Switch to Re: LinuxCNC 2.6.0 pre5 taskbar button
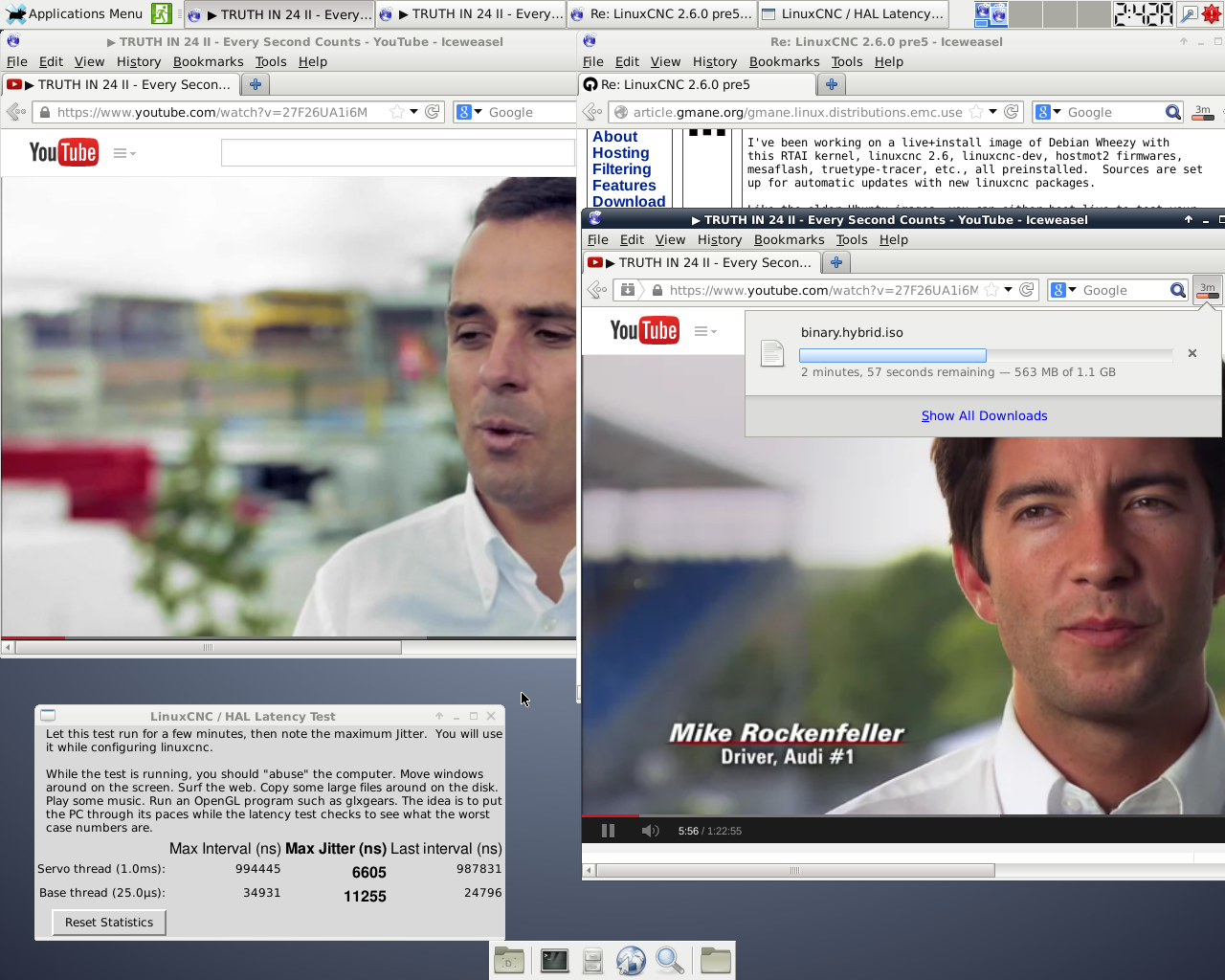The height and width of the screenshot is (980, 1225). [x=661, y=13]
